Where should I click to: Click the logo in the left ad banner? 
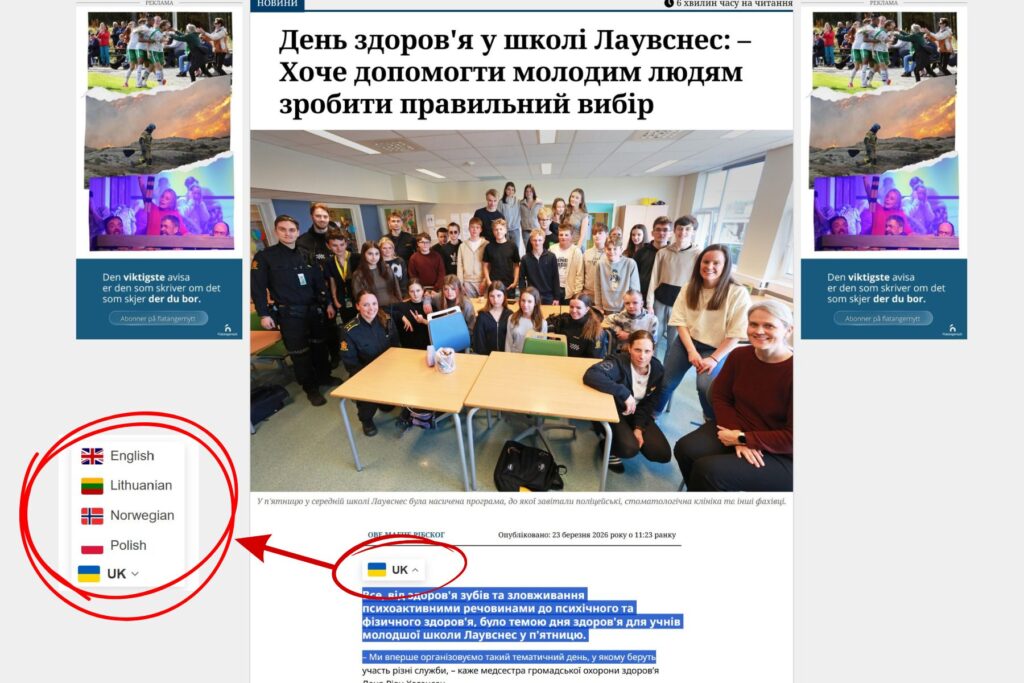pyautogui.click(x=227, y=328)
